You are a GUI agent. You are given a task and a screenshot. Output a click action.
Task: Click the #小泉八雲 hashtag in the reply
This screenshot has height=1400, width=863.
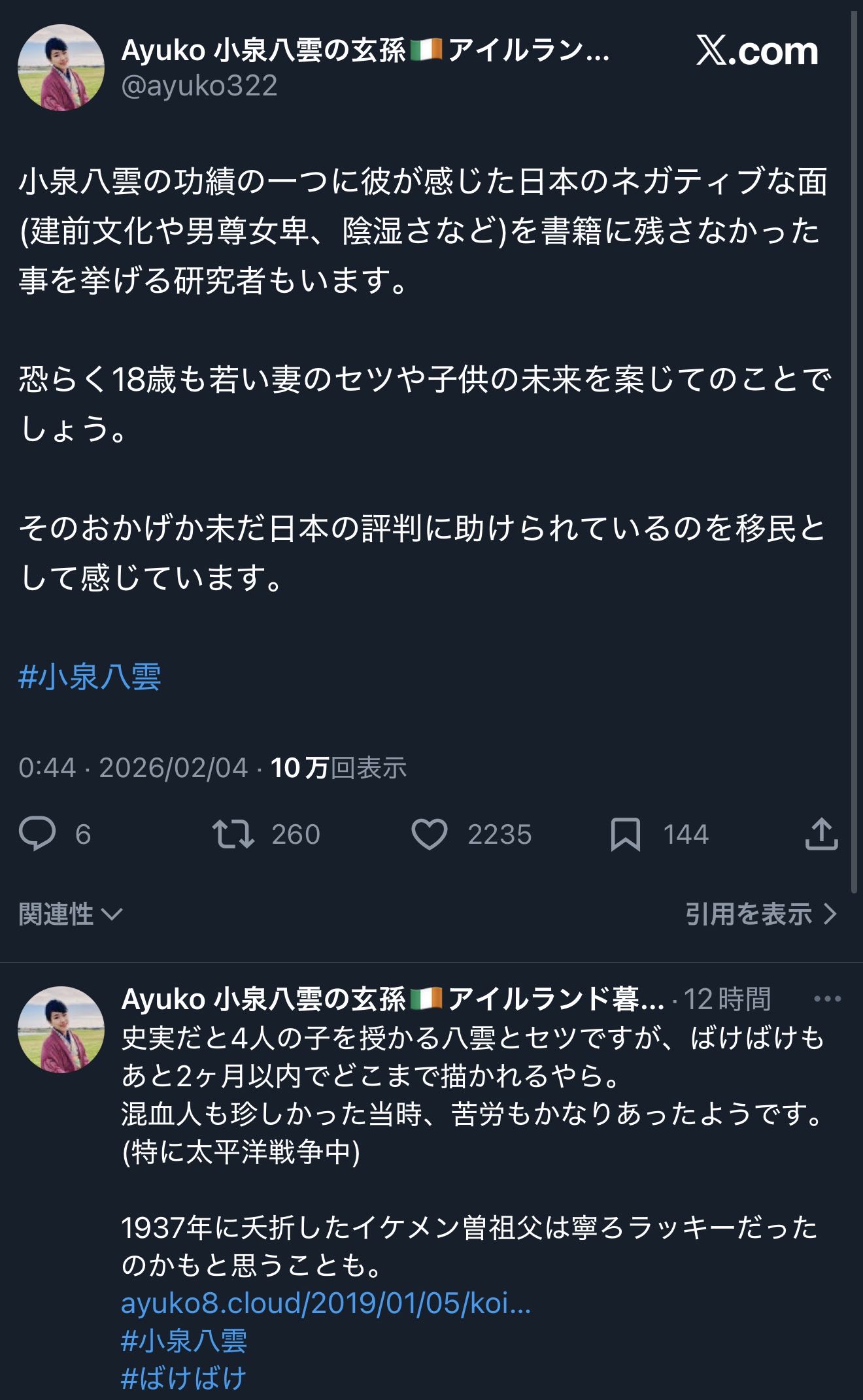pos(184,1341)
